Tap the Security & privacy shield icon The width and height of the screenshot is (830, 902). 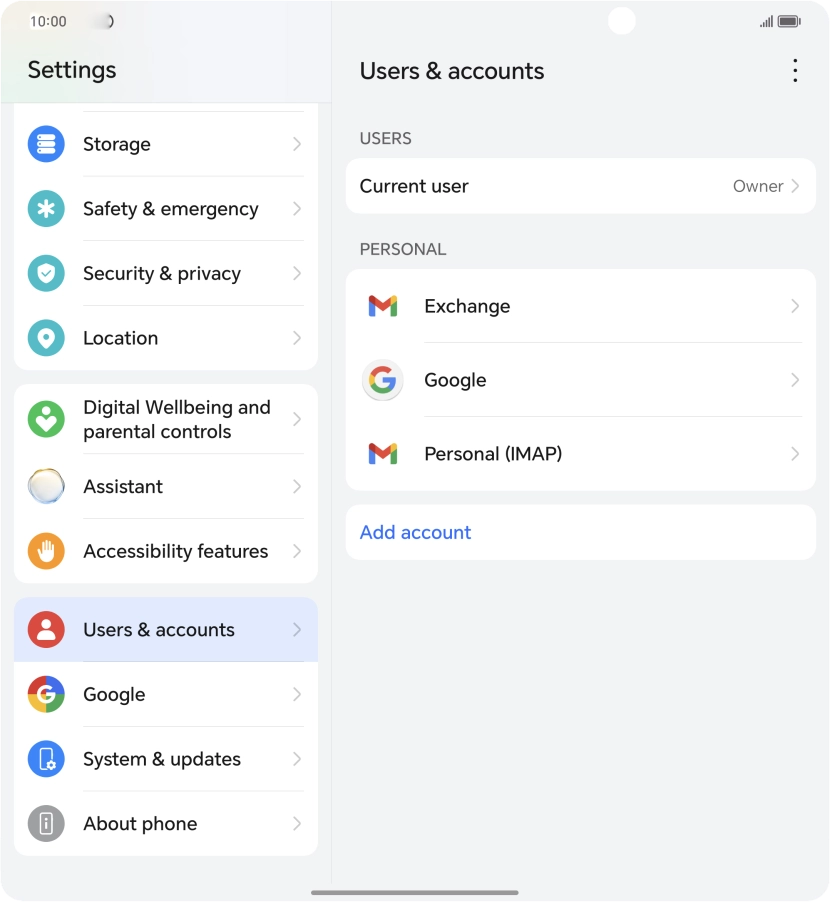point(46,274)
